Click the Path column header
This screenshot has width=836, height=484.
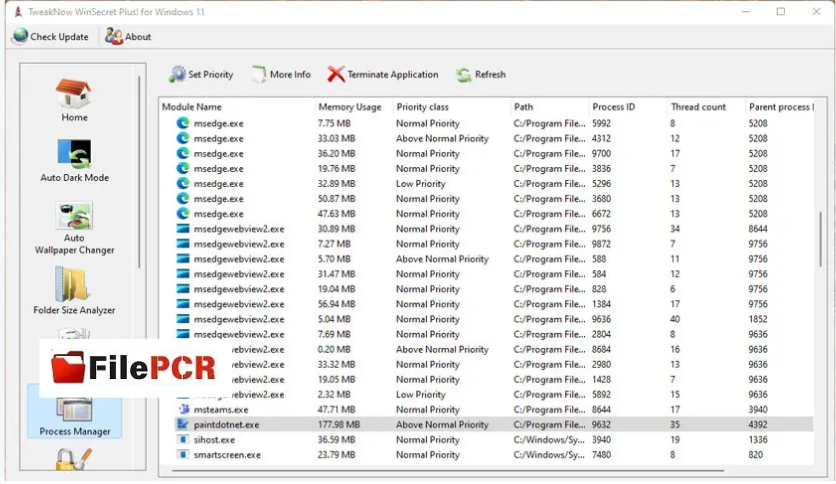(x=523, y=107)
